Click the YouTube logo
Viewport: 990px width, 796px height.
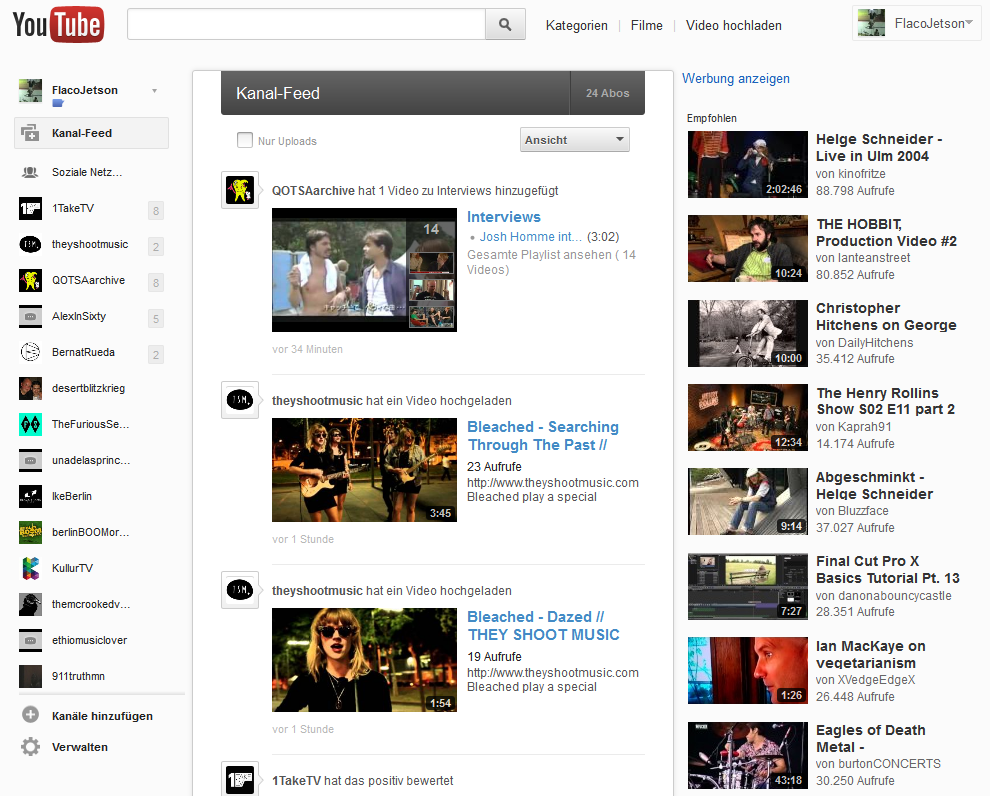click(58, 25)
